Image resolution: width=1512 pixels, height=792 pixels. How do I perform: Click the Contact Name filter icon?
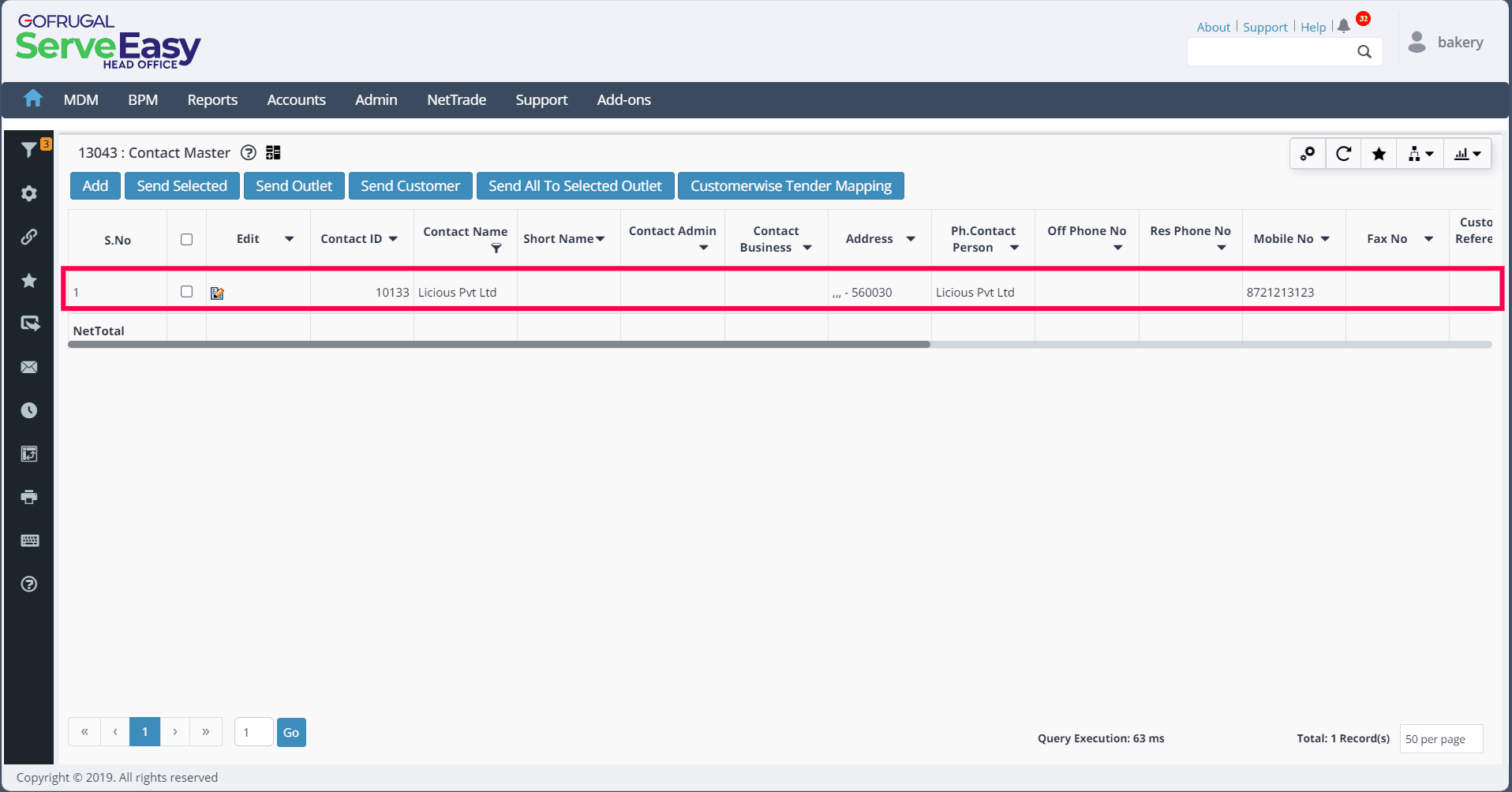click(496, 248)
